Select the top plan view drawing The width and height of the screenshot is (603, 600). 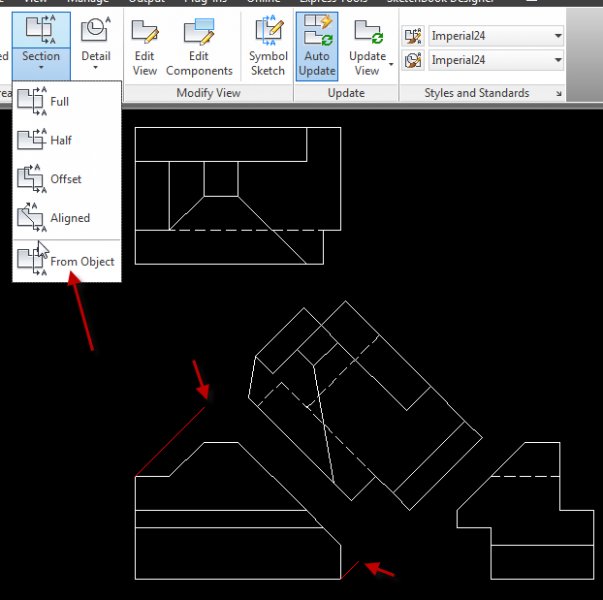click(238, 195)
